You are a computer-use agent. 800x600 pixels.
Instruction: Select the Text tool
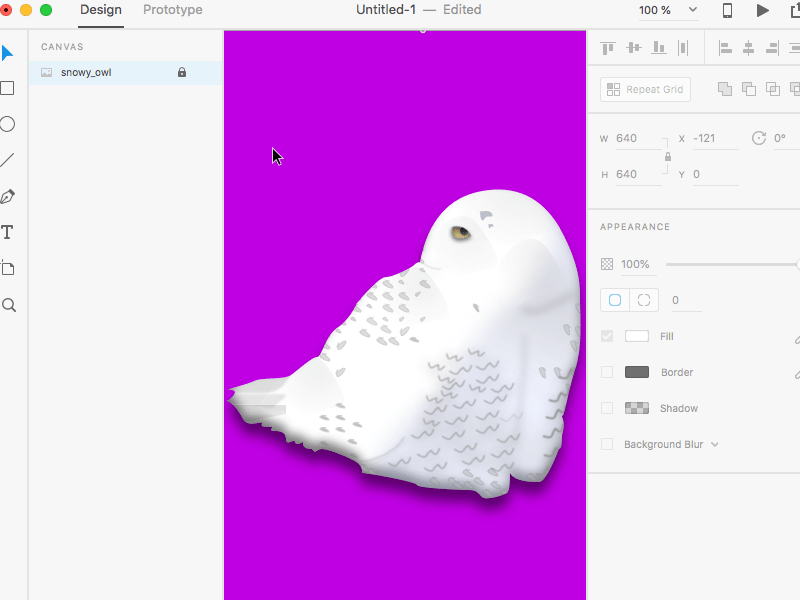tap(8, 232)
